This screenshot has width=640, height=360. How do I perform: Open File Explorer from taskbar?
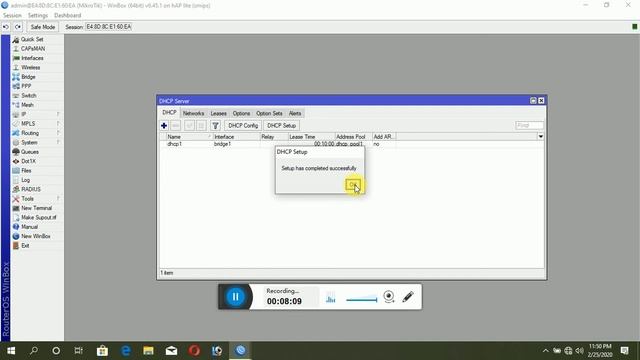point(148,351)
